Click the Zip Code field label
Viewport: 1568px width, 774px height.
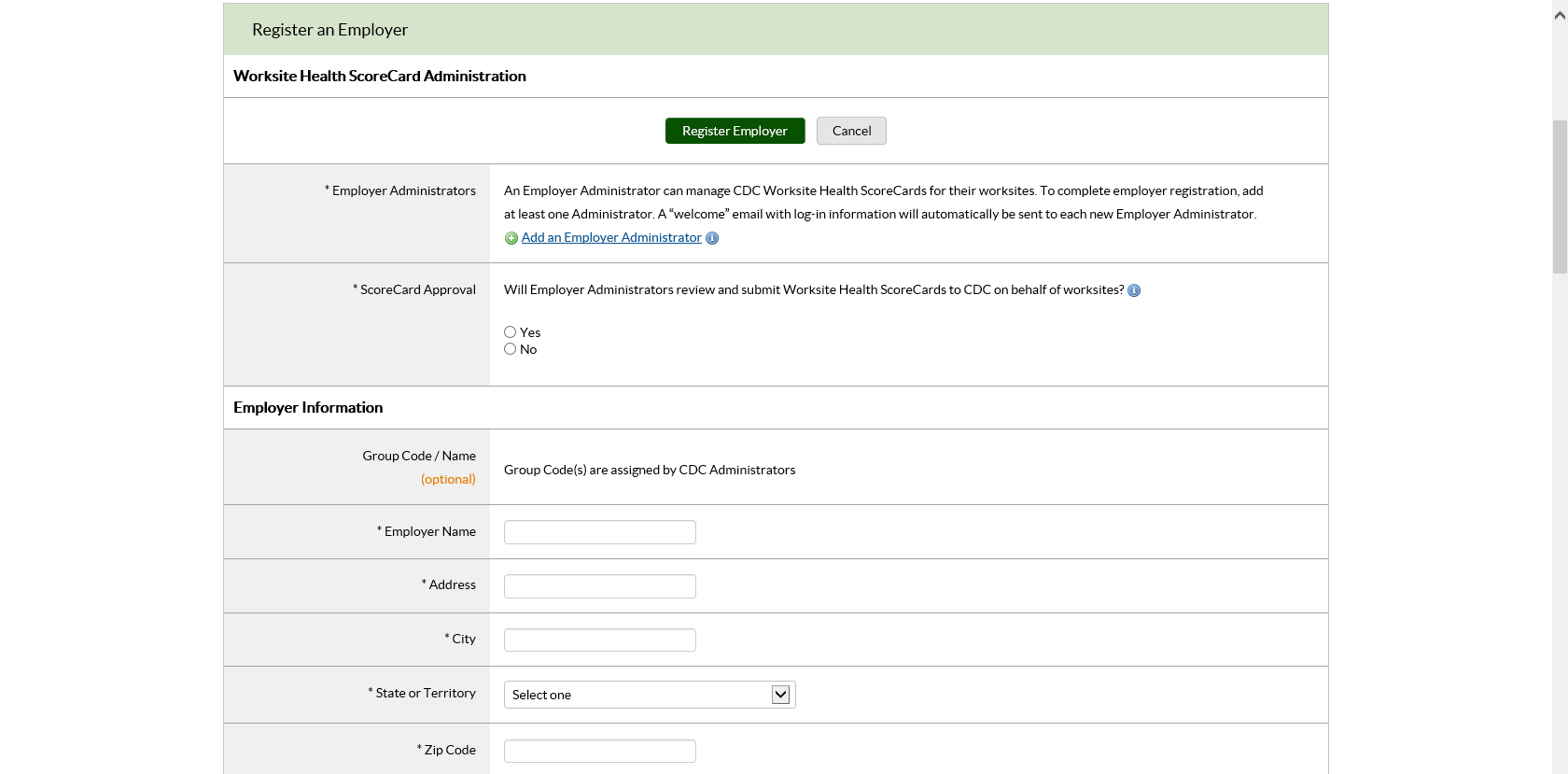449,750
